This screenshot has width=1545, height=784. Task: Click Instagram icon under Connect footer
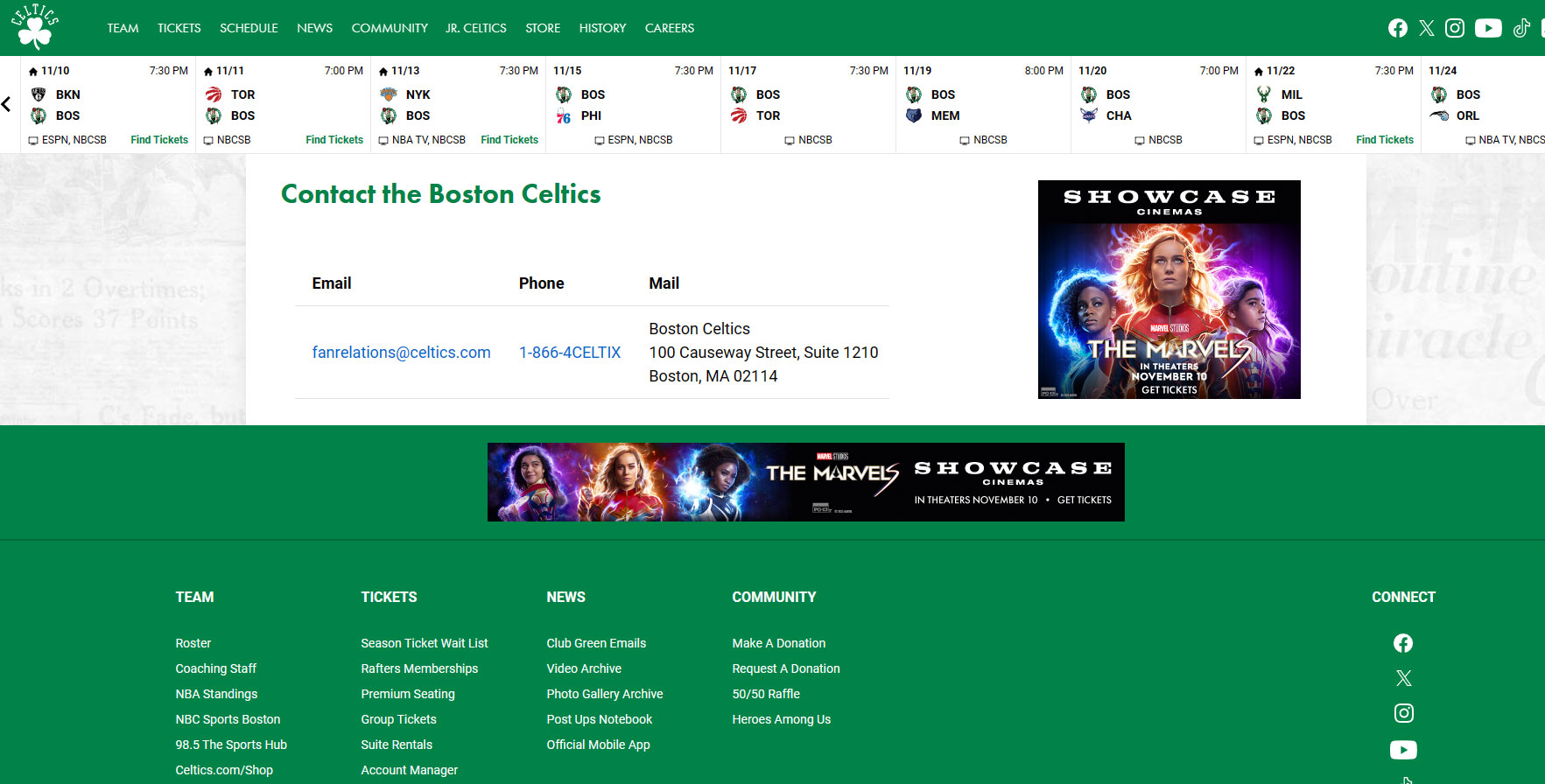[x=1403, y=713]
